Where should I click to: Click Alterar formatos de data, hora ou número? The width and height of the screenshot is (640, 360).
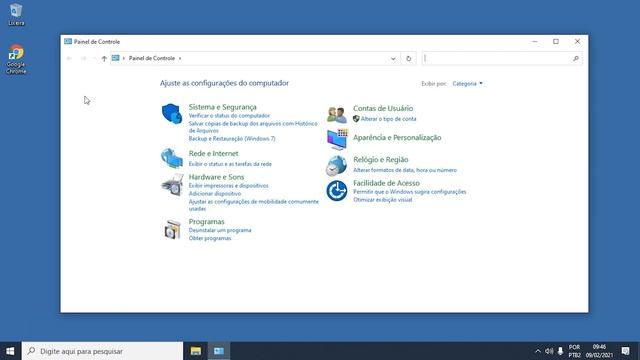point(405,170)
